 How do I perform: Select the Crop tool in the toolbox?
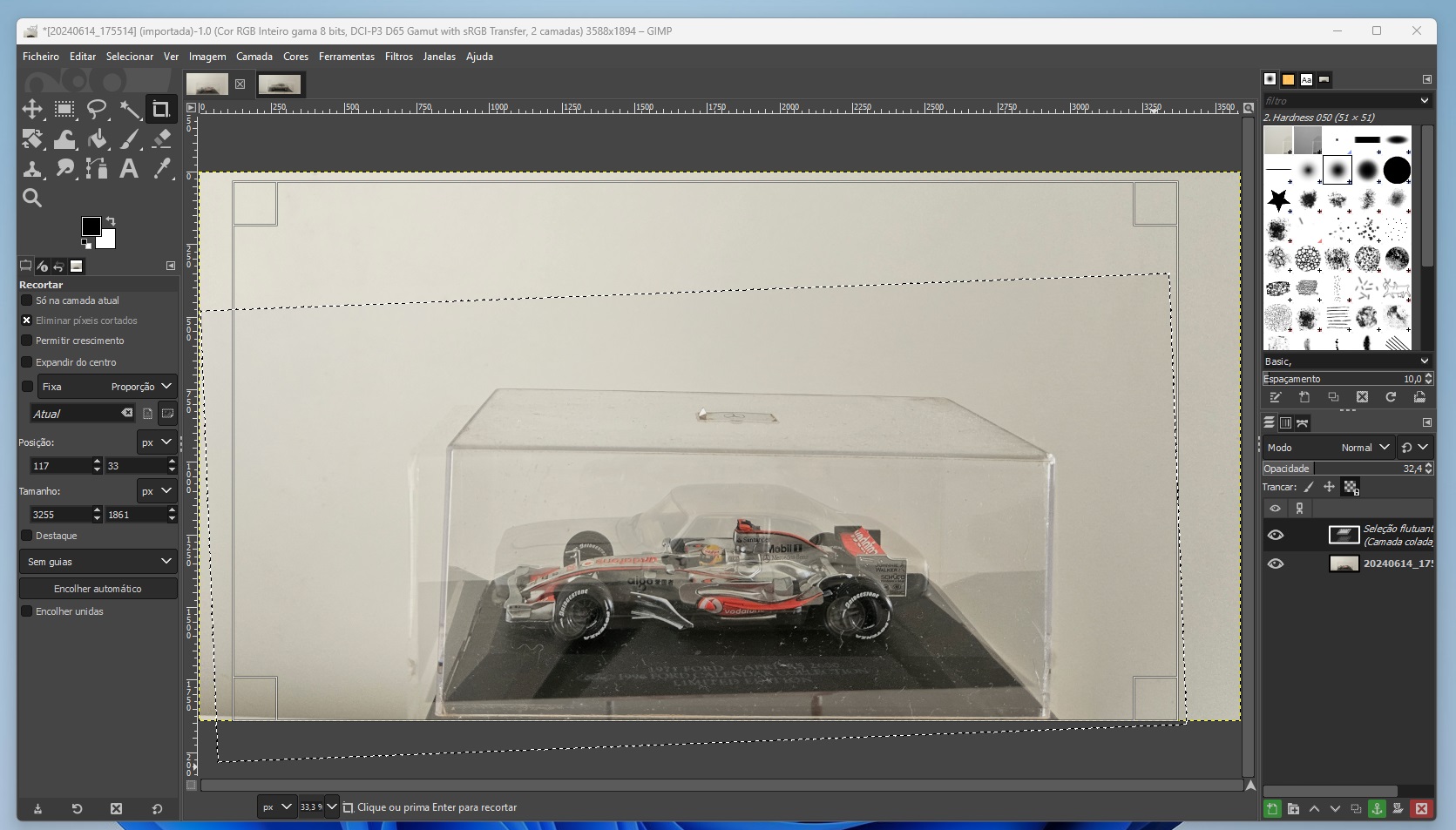pos(160,109)
